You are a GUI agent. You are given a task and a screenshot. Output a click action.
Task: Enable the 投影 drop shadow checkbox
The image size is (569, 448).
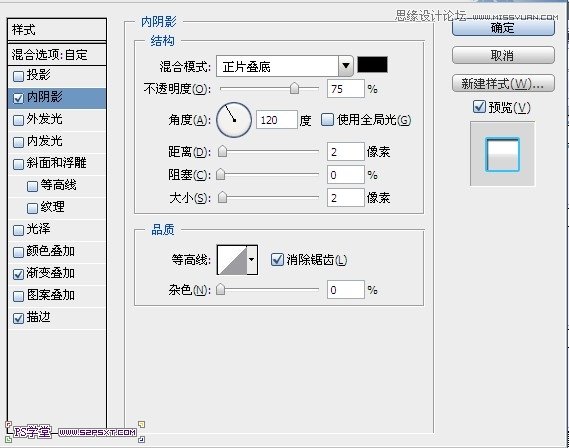[x=18, y=76]
